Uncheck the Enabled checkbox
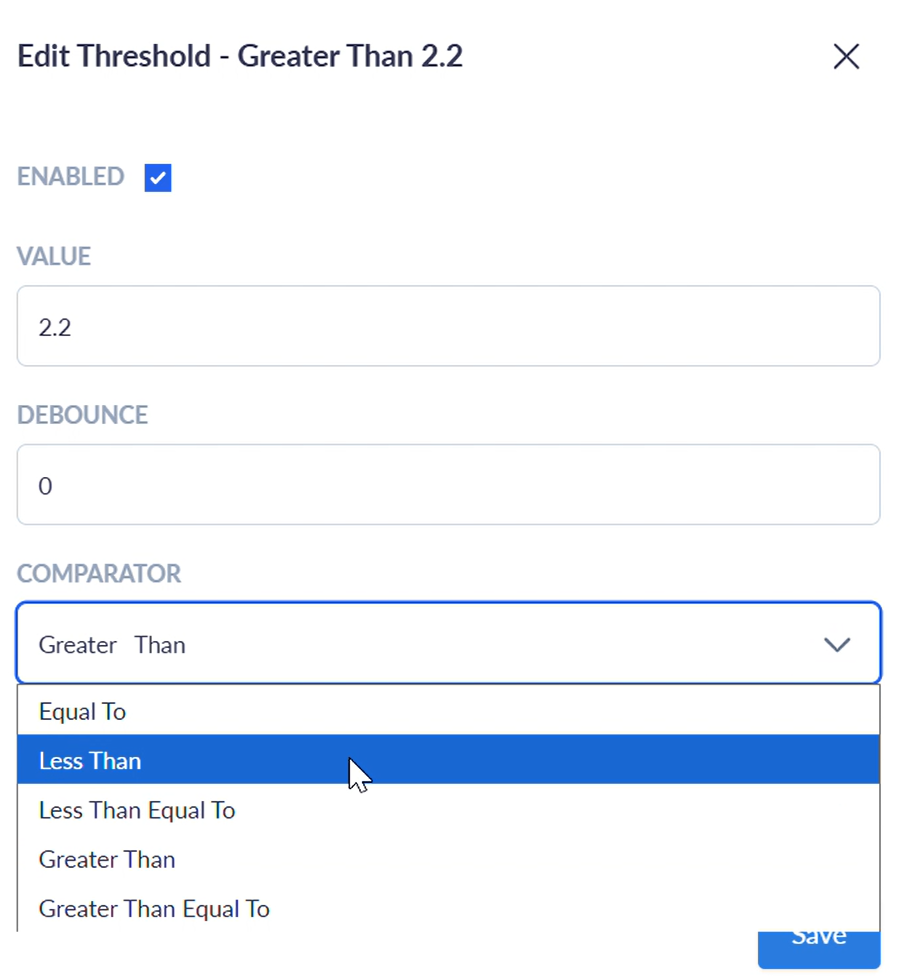 pyautogui.click(x=158, y=178)
